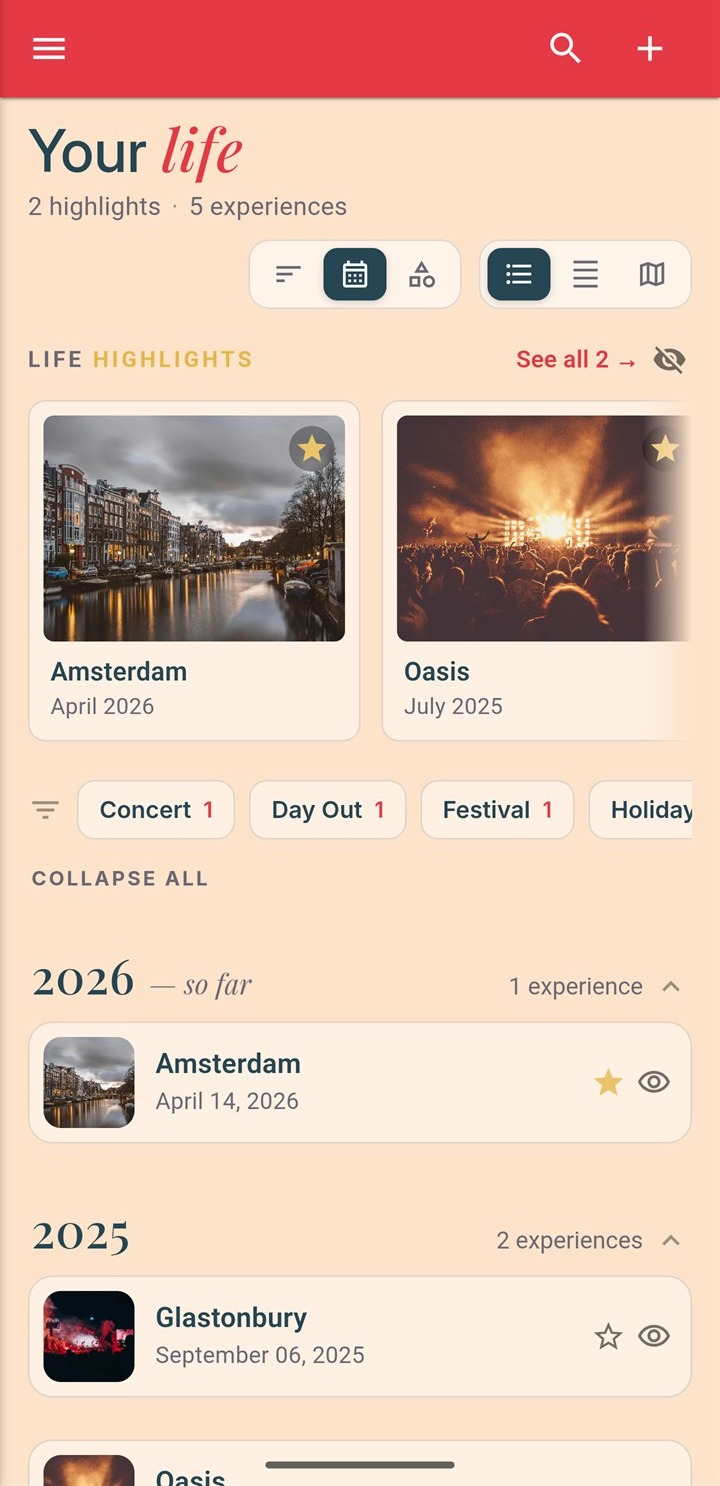Open the map view icon
Viewport: 720px width, 1486px height.
652,274
